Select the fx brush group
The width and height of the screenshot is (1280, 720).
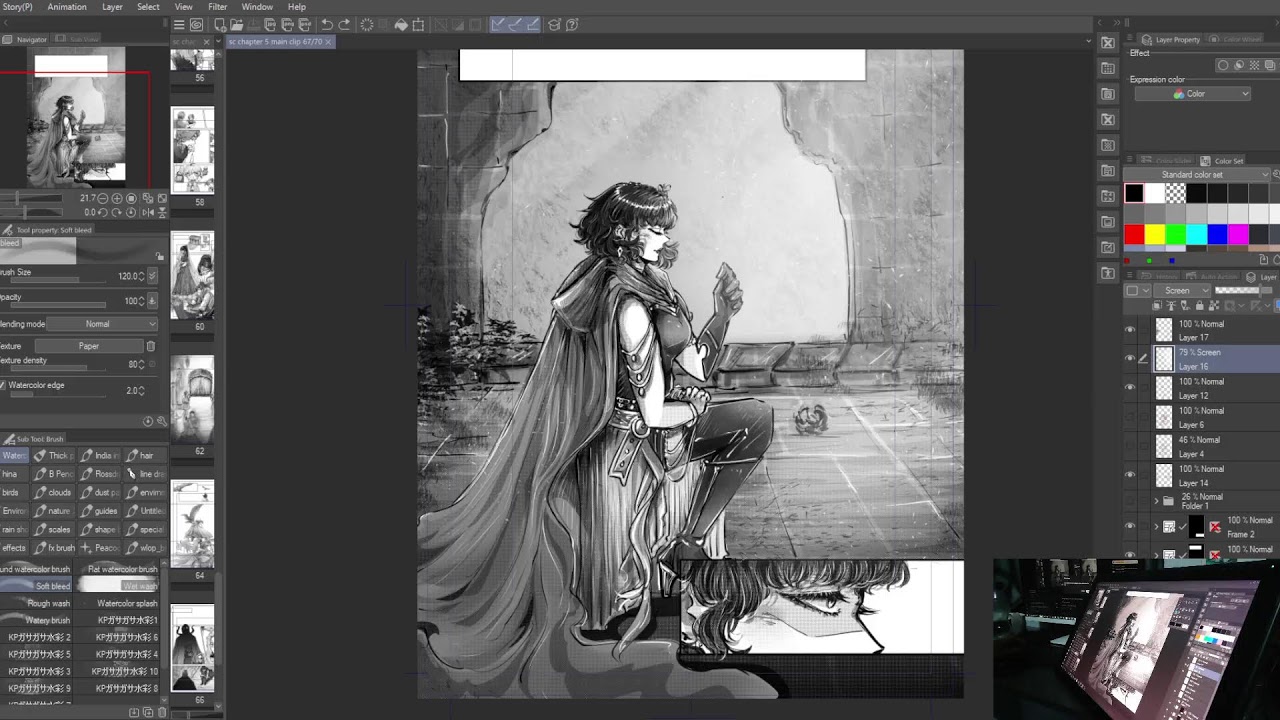pos(53,548)
